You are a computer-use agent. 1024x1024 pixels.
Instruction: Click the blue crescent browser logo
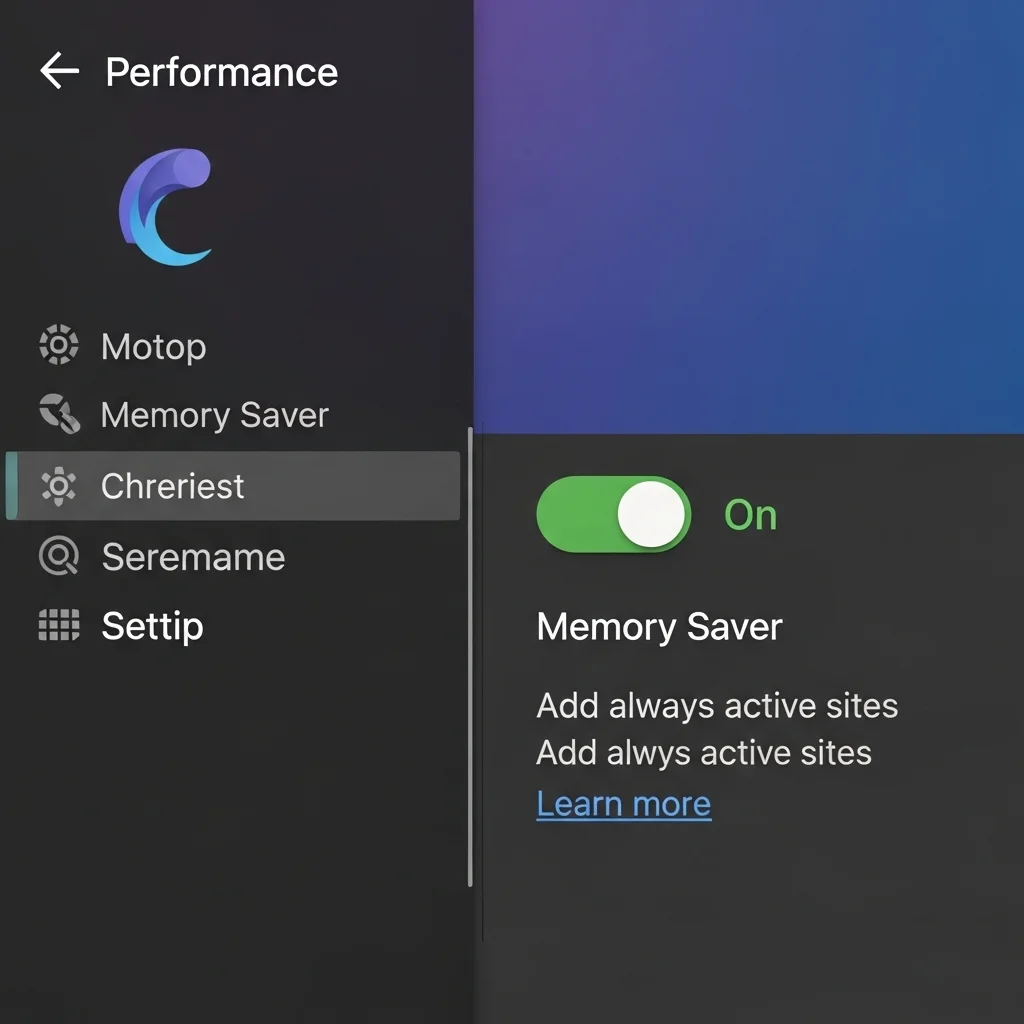[x=167, y=208]
